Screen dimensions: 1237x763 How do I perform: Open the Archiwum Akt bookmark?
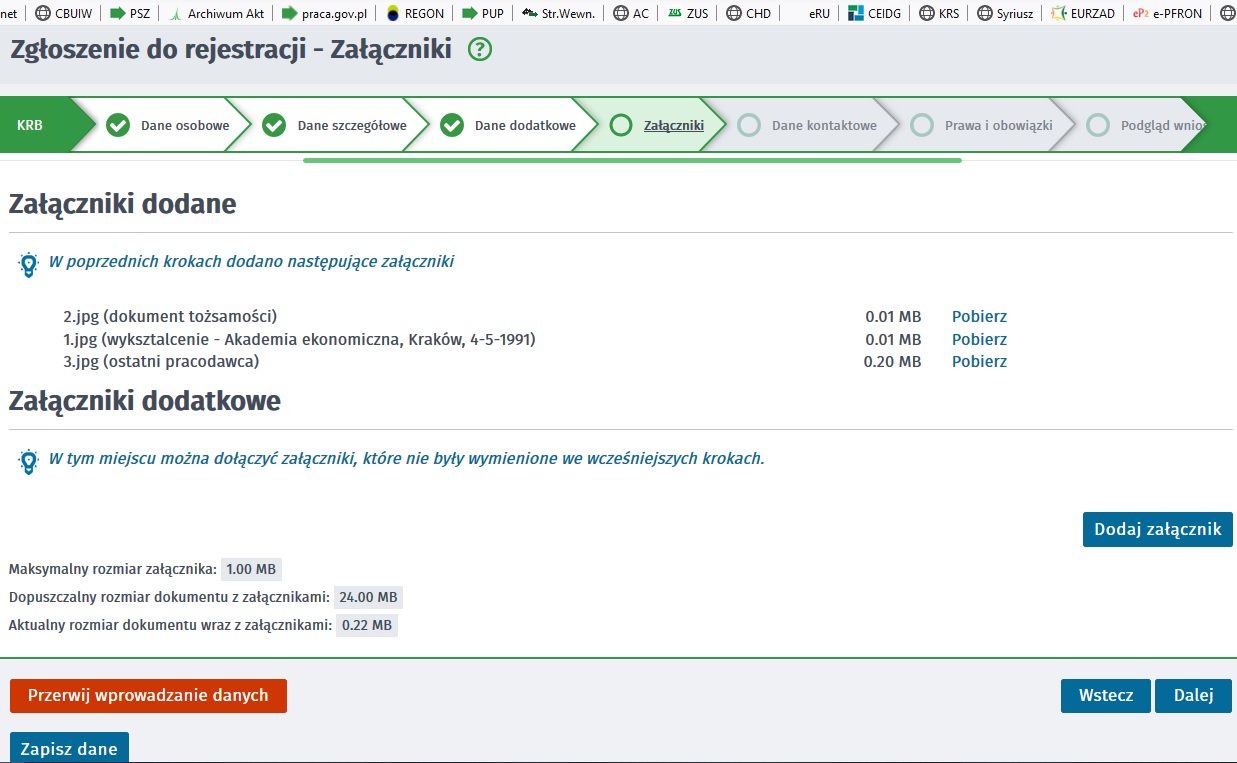215,13
